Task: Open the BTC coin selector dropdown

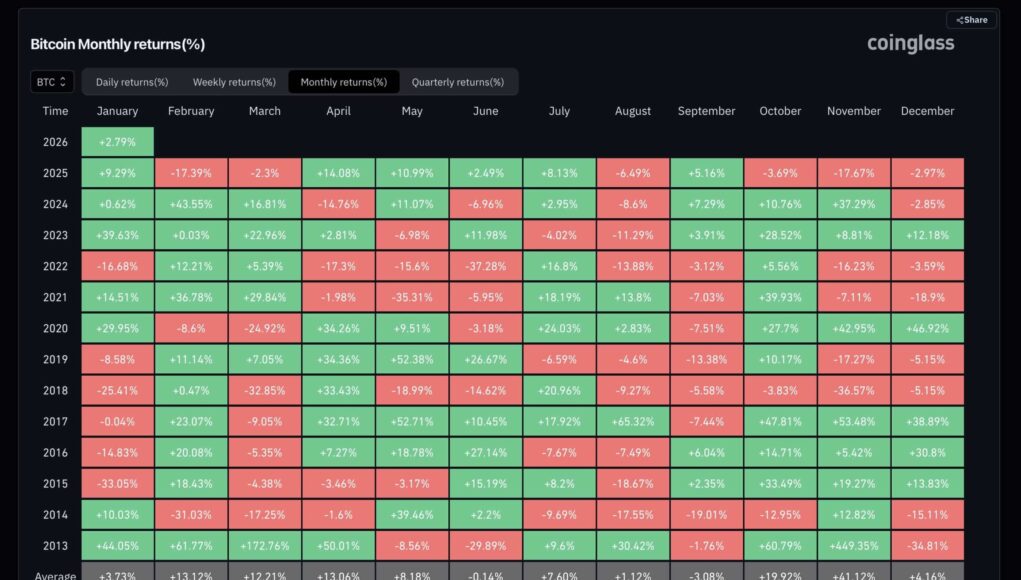Action: point(52,82)
